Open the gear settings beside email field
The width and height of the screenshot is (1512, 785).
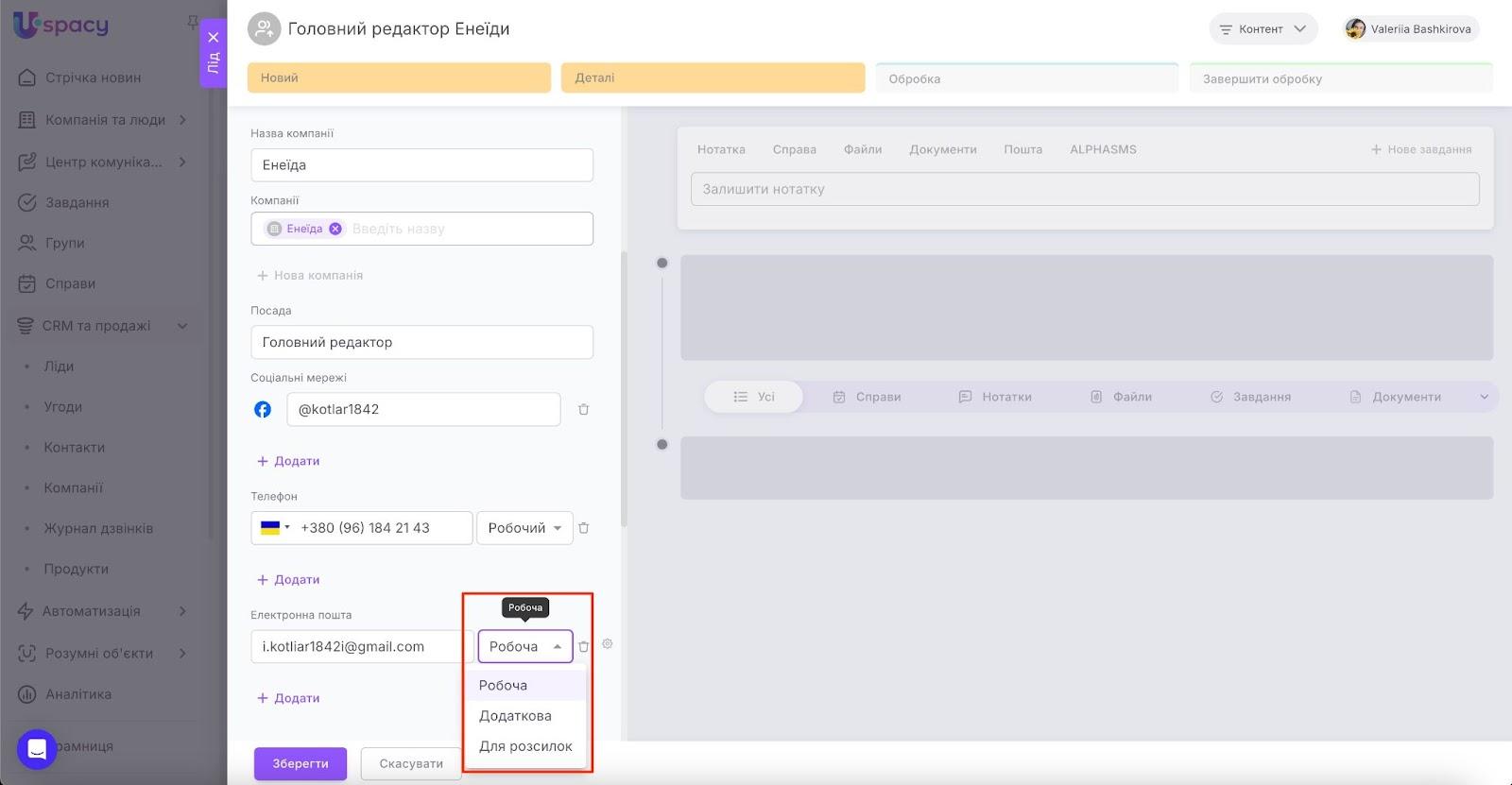pyautogui.click(x=608, y=643)
